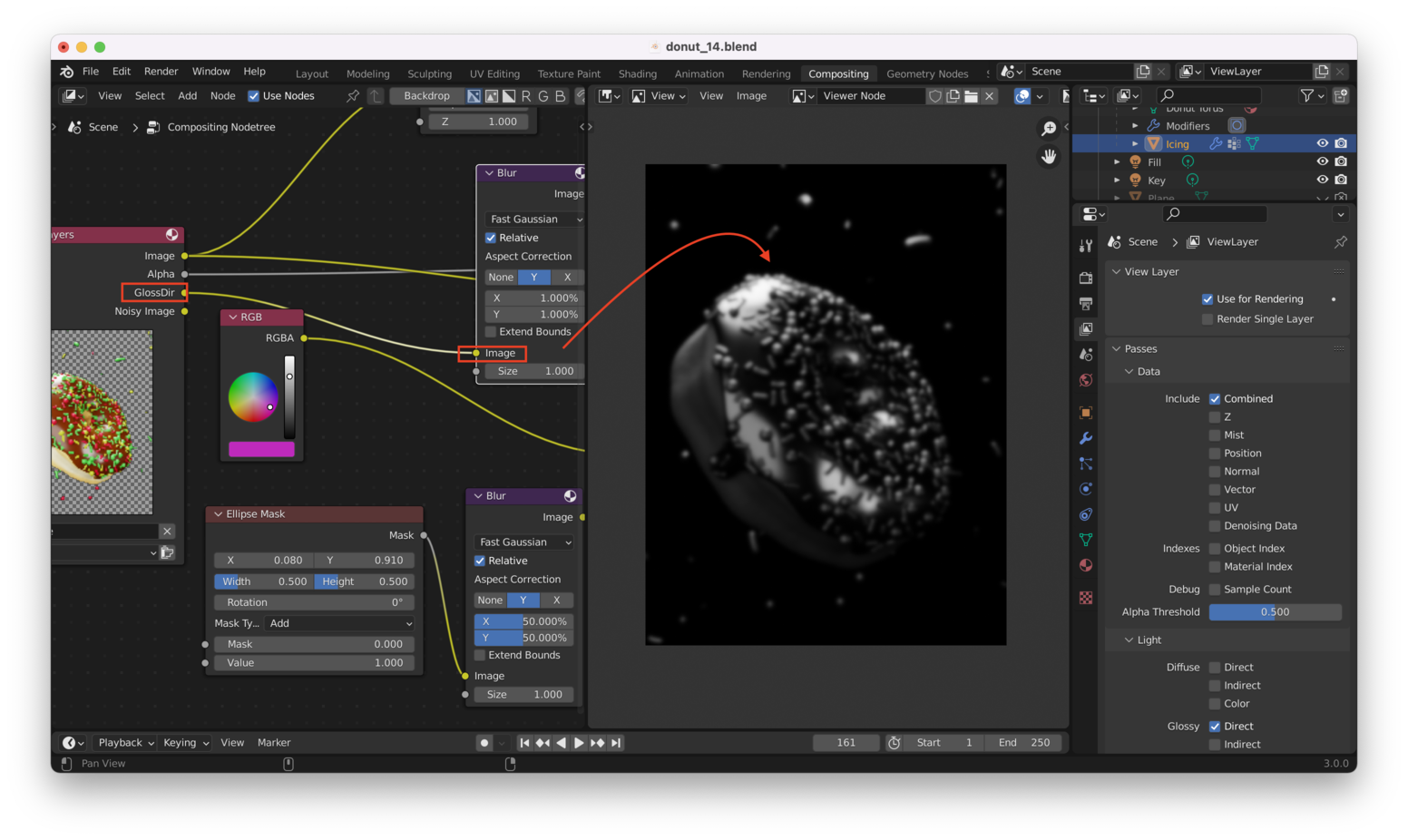
Task: Switch to the Shading workspace tab
Action: 637,73
